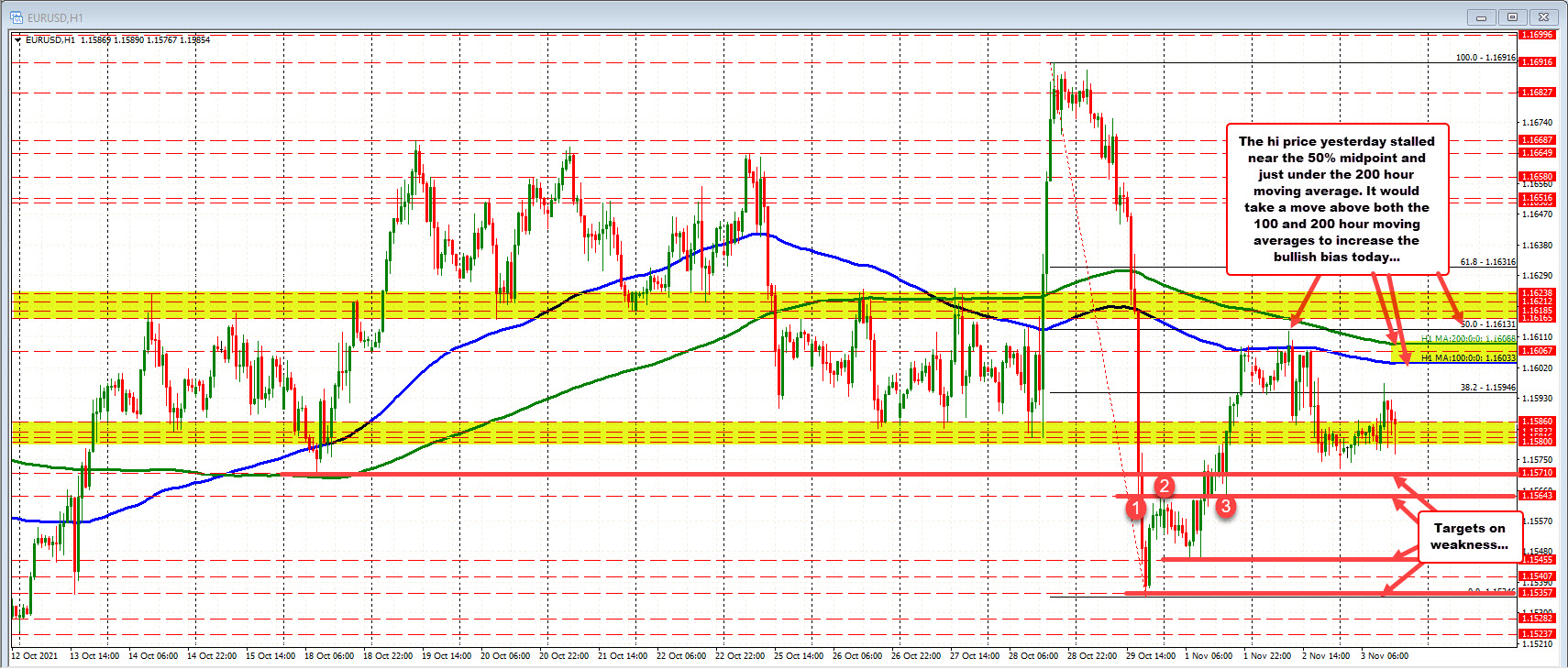Click the 18 Oct 22:00 time axis label
The height and width of the screenshot is (669, 1568).
point(388,656)
